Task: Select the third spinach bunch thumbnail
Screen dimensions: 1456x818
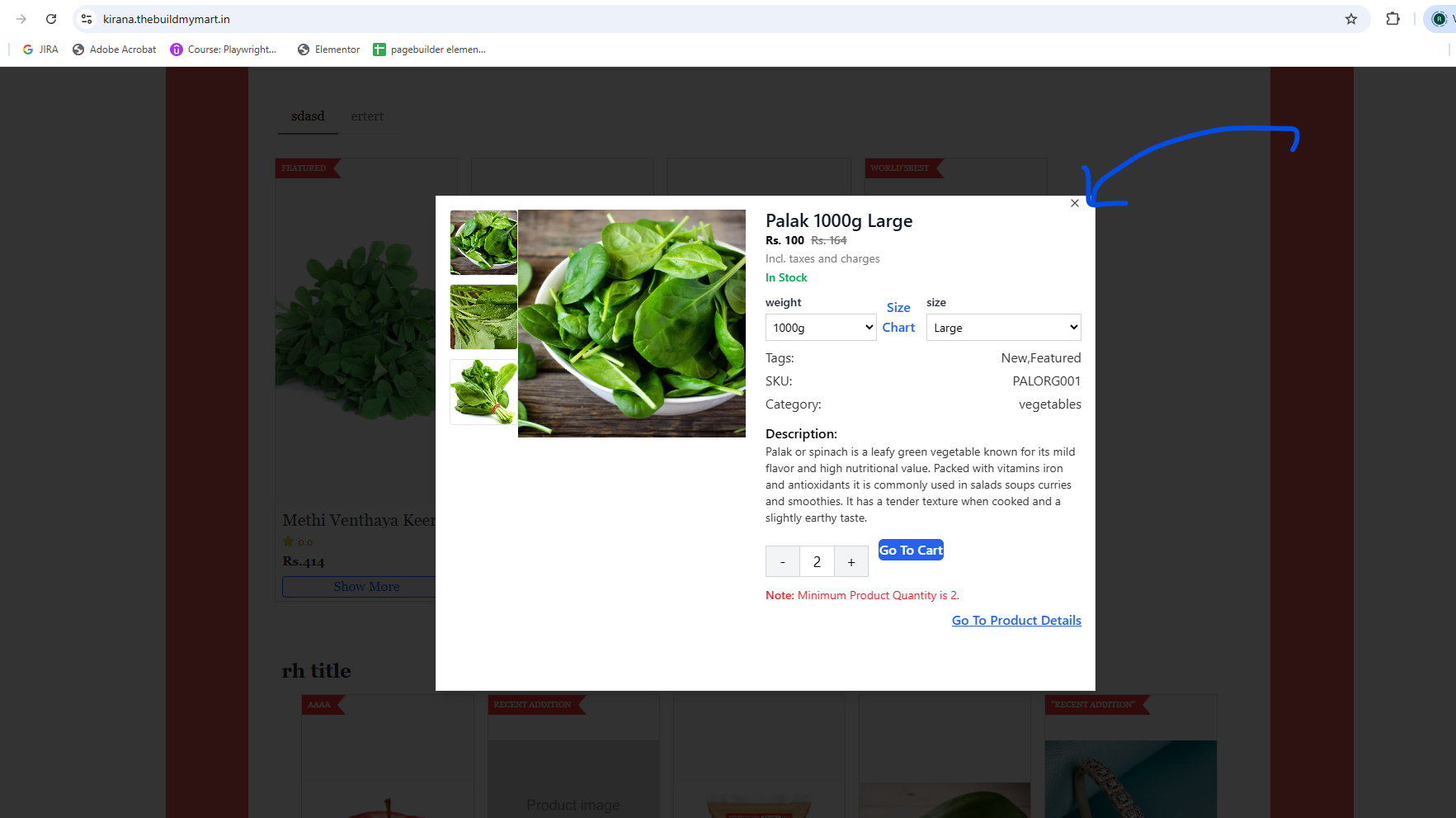Action: 484,392
